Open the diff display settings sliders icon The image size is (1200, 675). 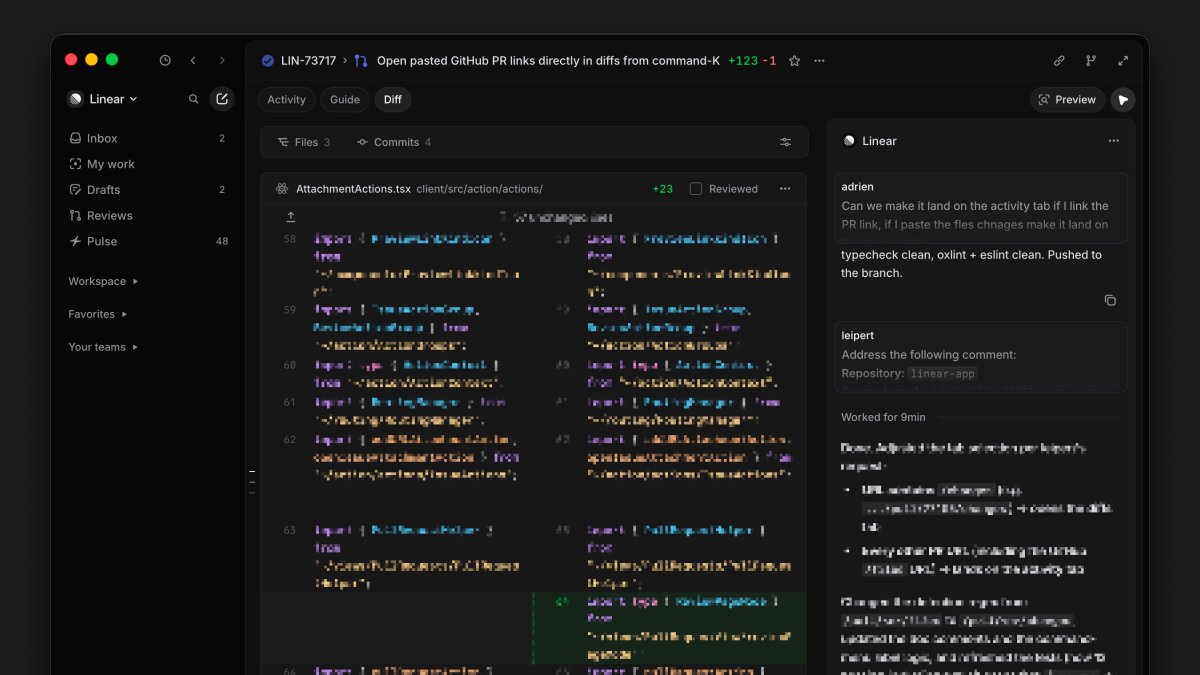pos(786,142)
